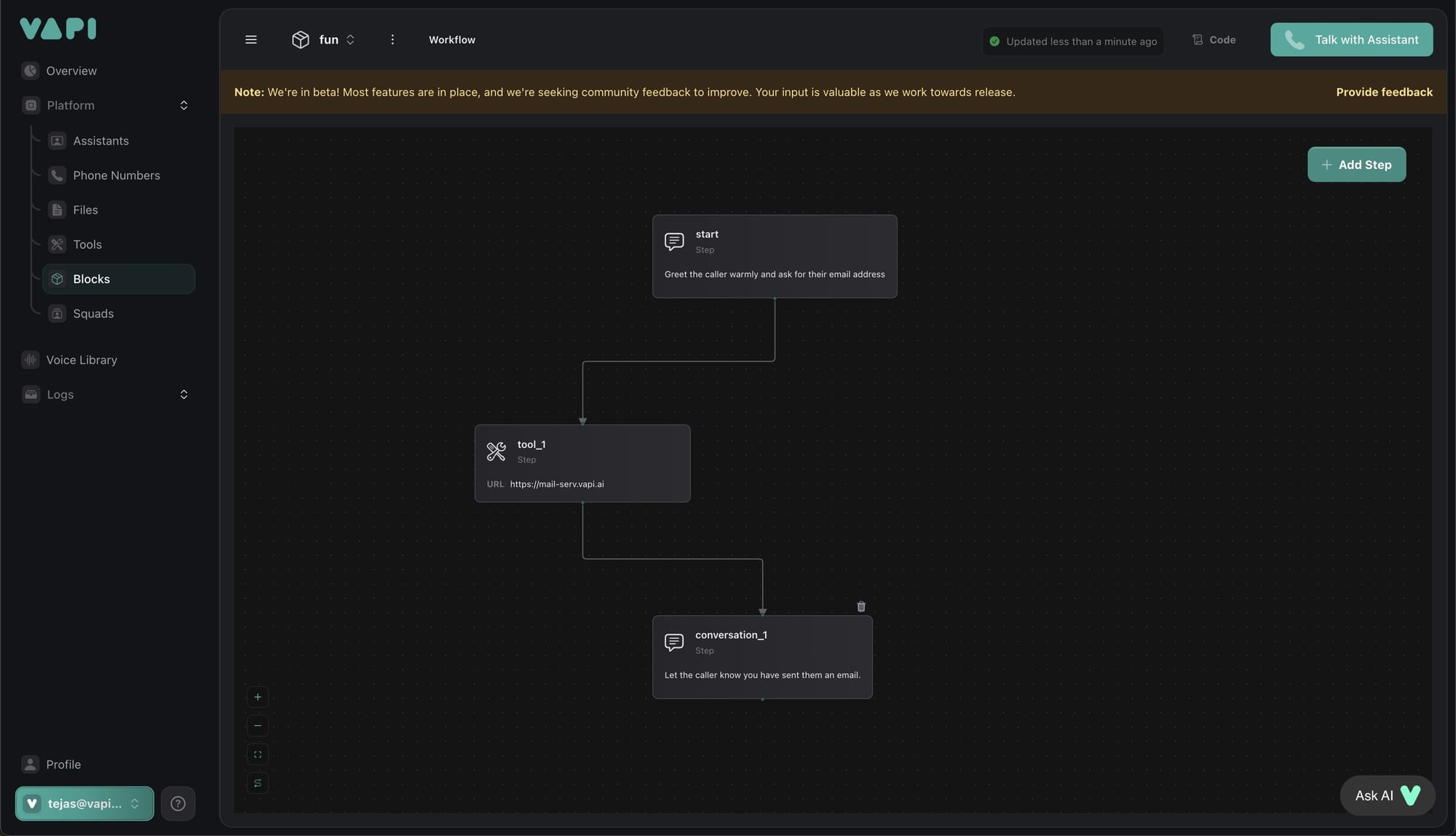Zoom out on the workflow canvas
1456x836 pixels.
click(x=258, y=726)
